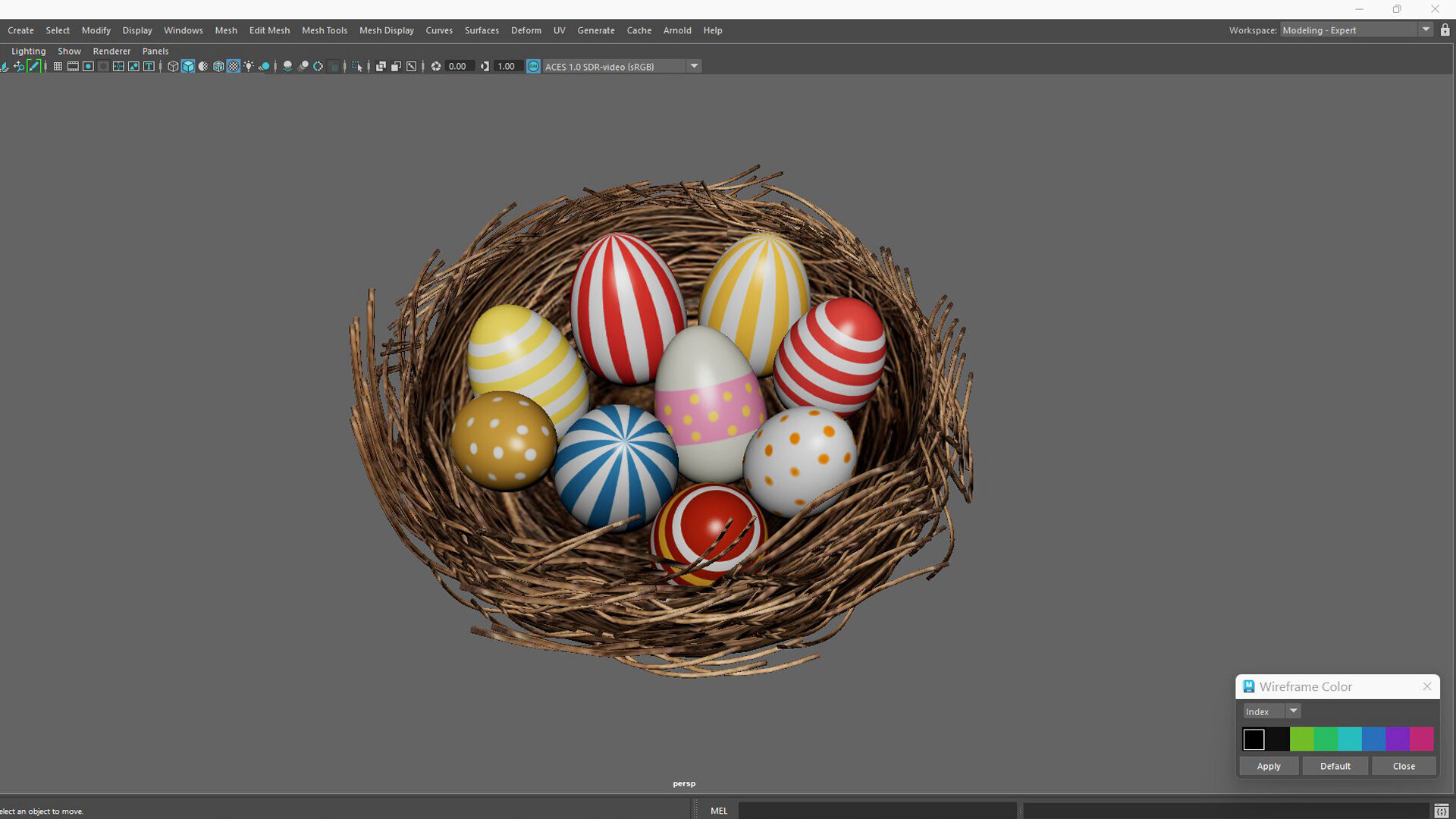
Task: Toggle the Field Chart icon
Action: [118, 66]
